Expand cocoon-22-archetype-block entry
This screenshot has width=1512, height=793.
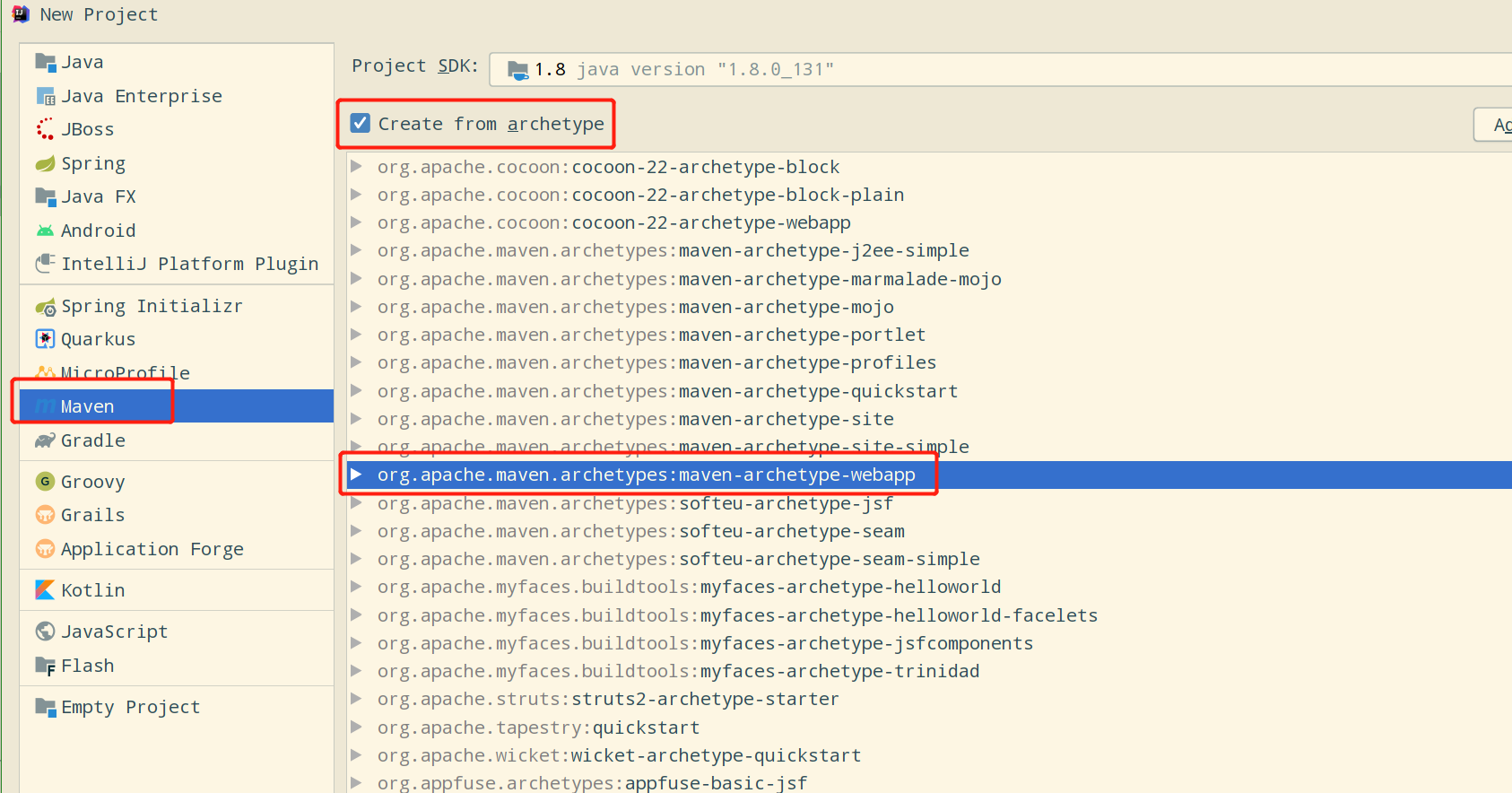point(356,166)
